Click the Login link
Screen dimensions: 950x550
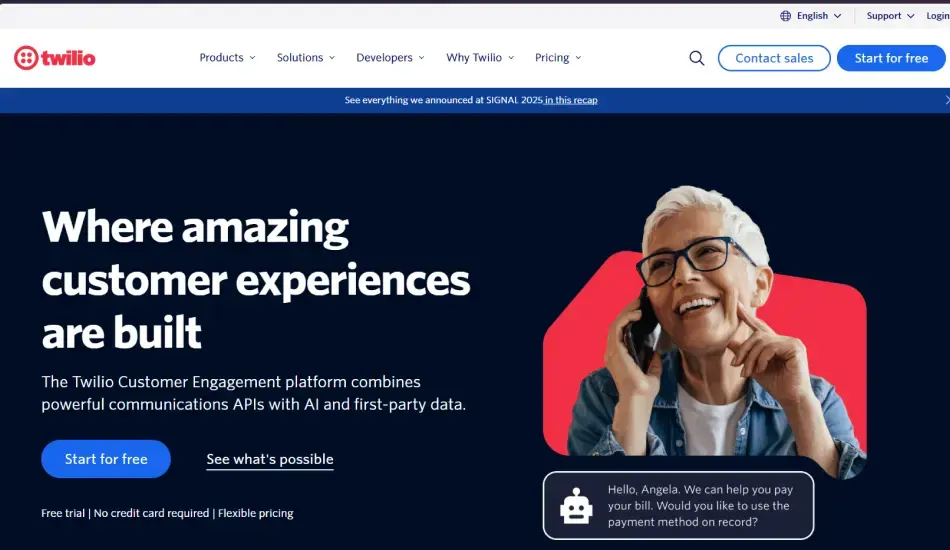pyautogui.click(x=937, y=16)
